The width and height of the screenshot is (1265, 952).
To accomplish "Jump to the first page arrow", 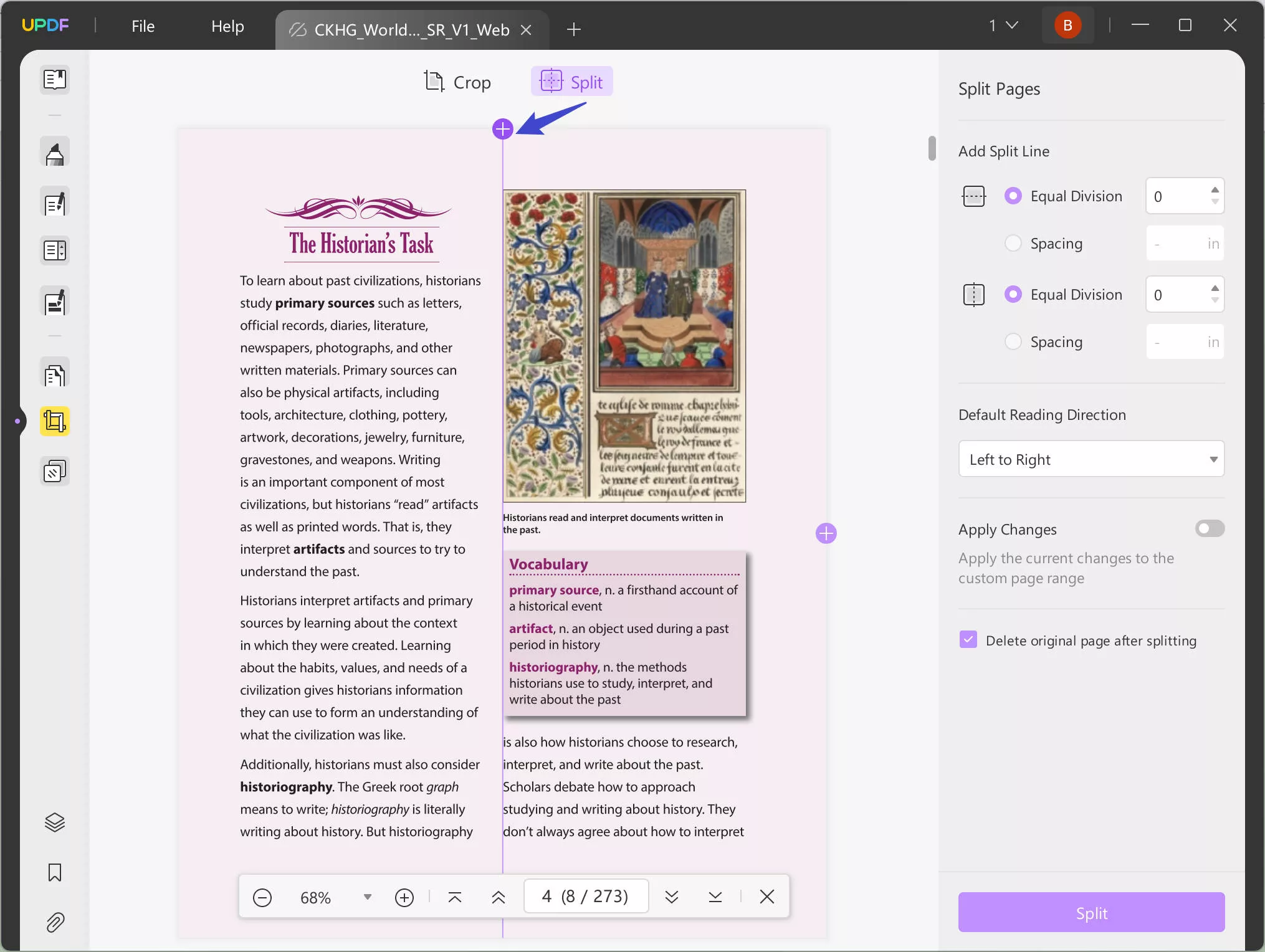I will pos(455,897).
